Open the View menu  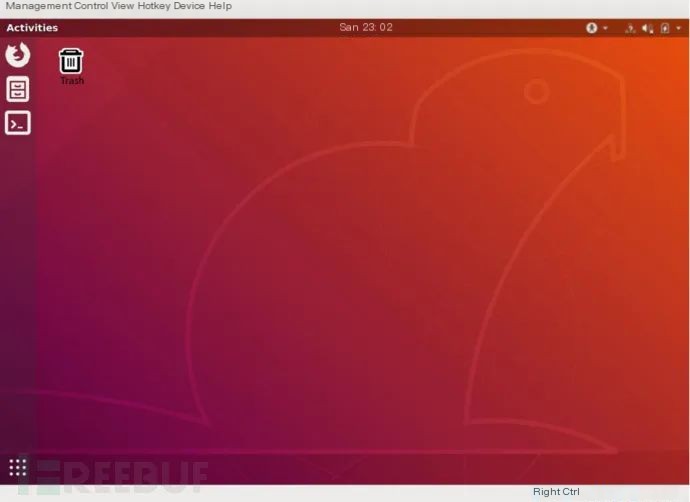122,6
